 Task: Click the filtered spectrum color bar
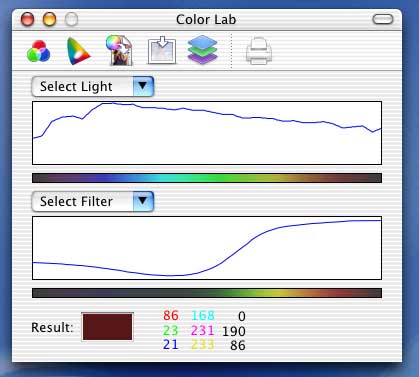click(207, 293)
